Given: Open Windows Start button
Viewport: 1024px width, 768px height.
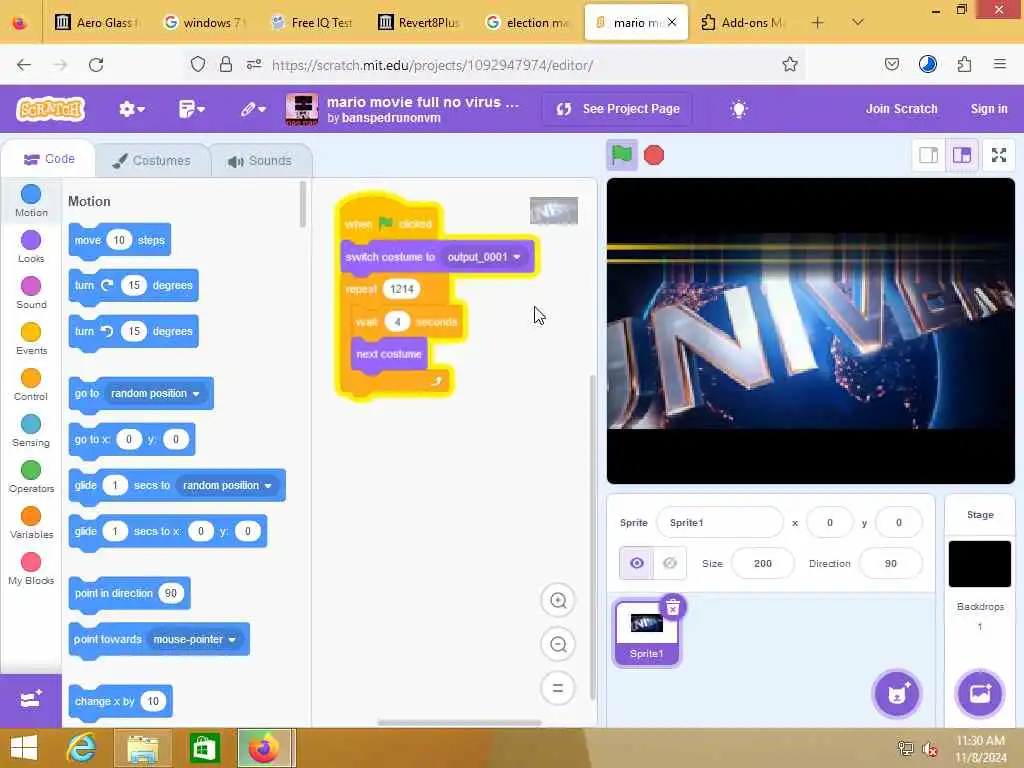Looking at the screenshot, I should click(x=24, y=748).
